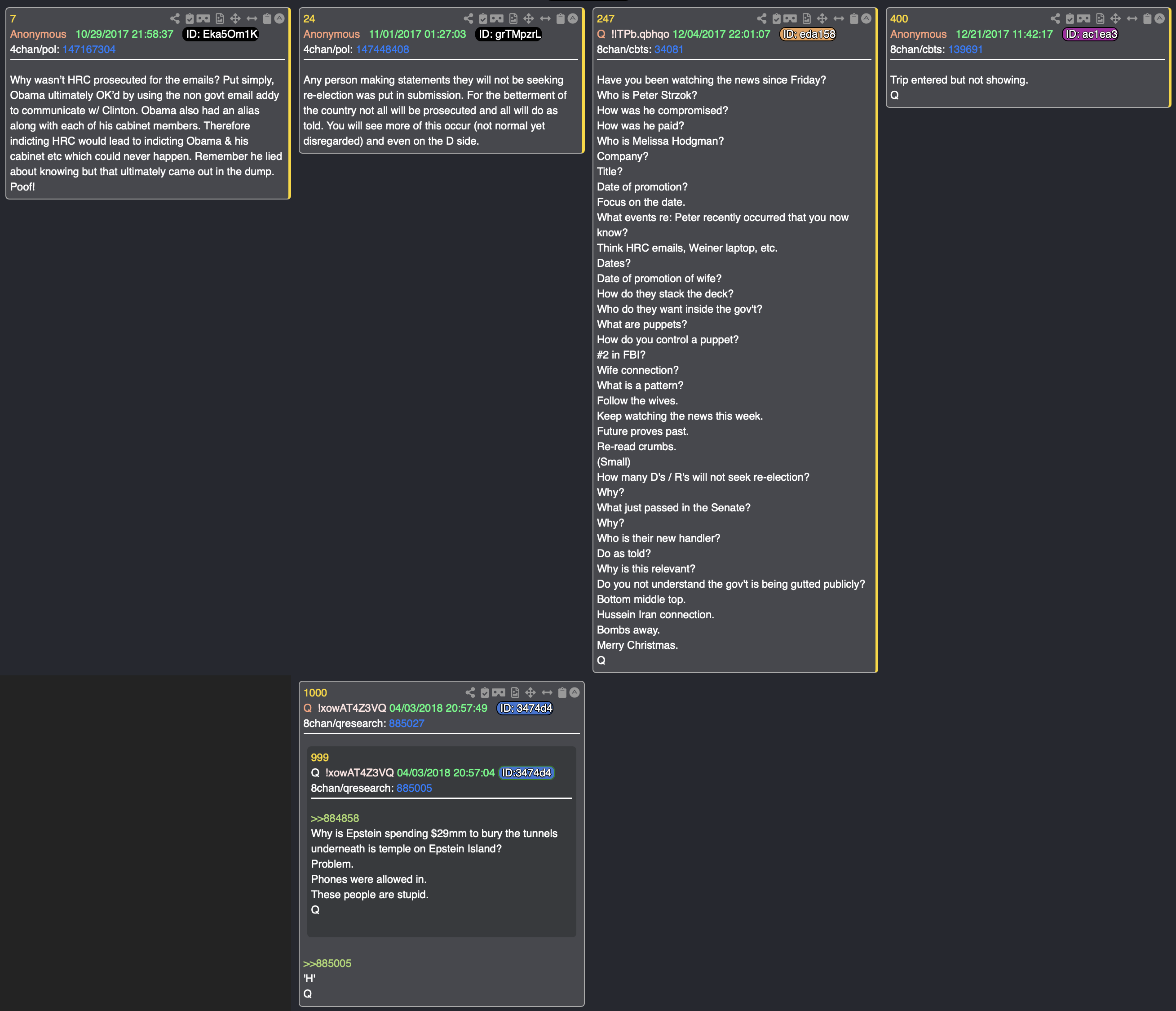Click post number 247
Screen dimensions: 1176x1011
[x=606, y=19]
